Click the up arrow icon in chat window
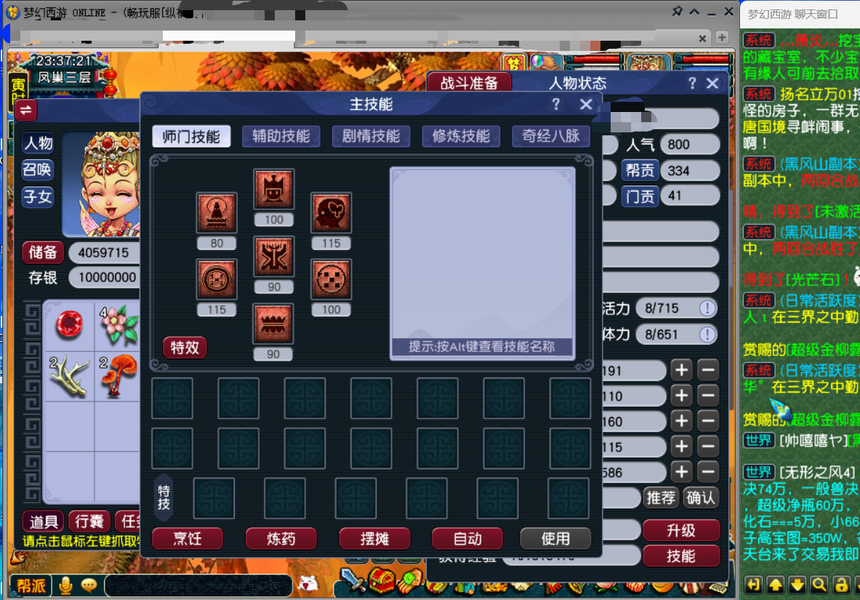 775,585
